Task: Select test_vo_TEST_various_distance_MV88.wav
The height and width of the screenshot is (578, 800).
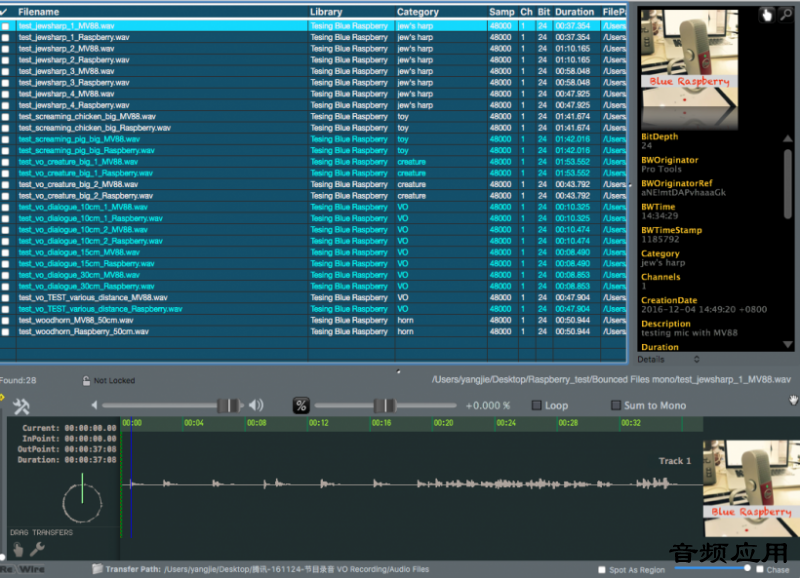Action: click(93, 298)
